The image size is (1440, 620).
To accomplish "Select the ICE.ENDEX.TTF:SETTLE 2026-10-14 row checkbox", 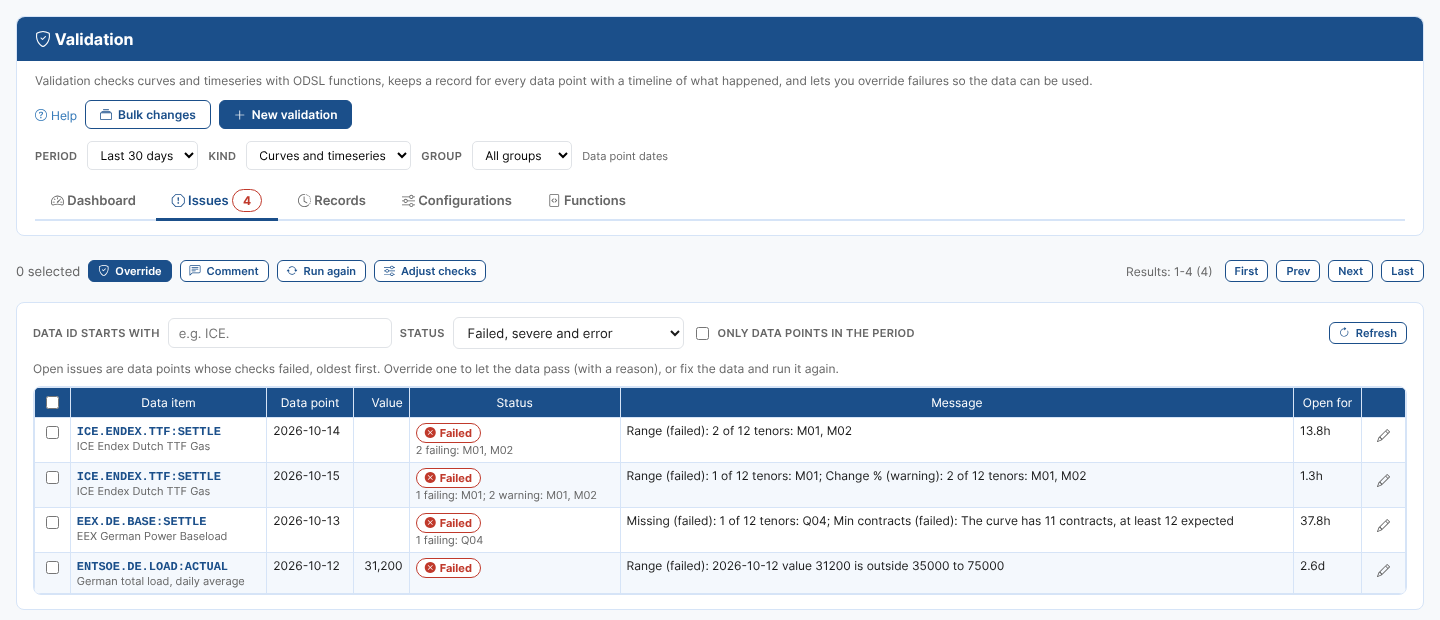I will coord(53,433).
